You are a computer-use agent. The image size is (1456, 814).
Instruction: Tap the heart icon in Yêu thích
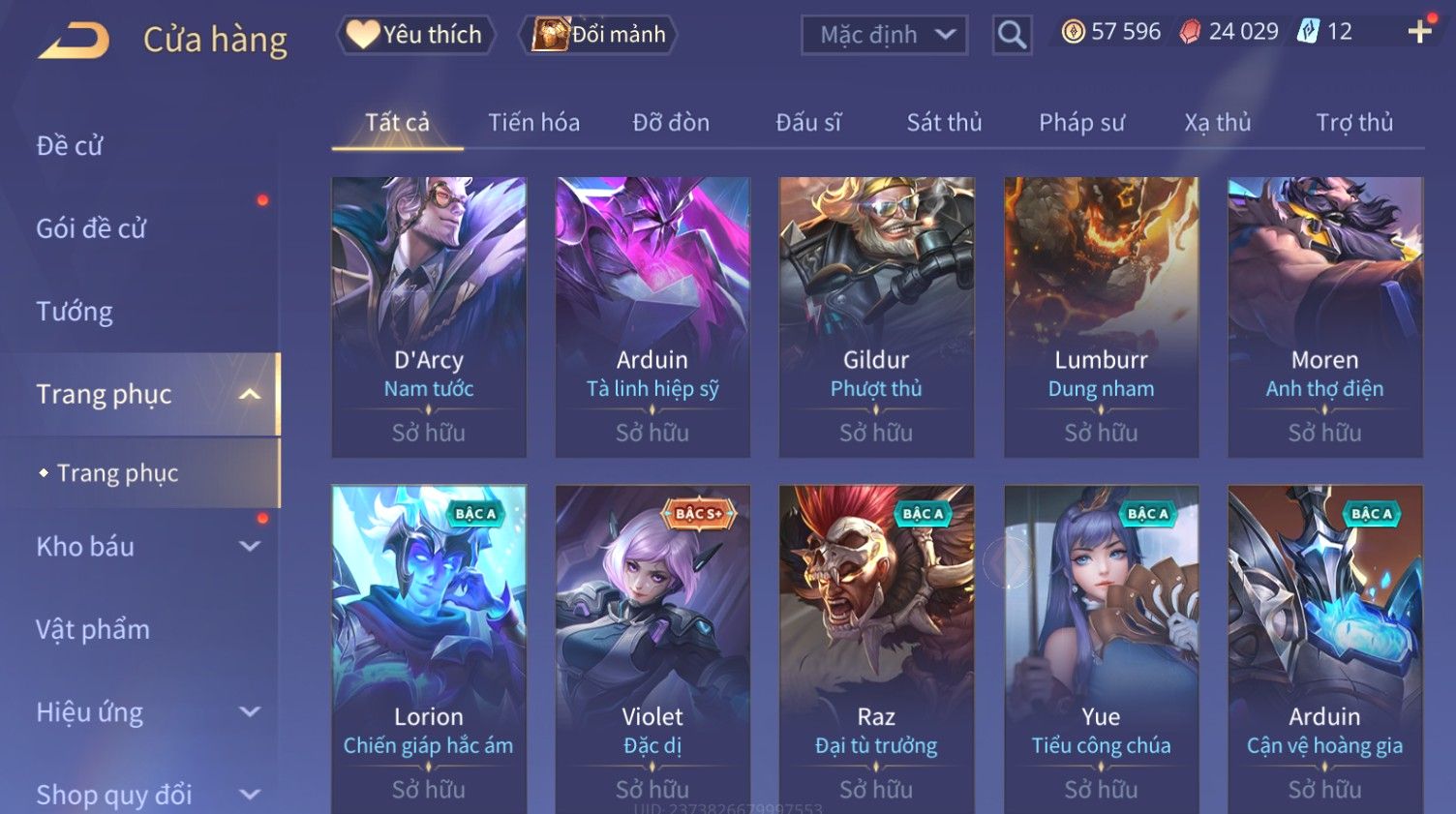pos(363,34)
